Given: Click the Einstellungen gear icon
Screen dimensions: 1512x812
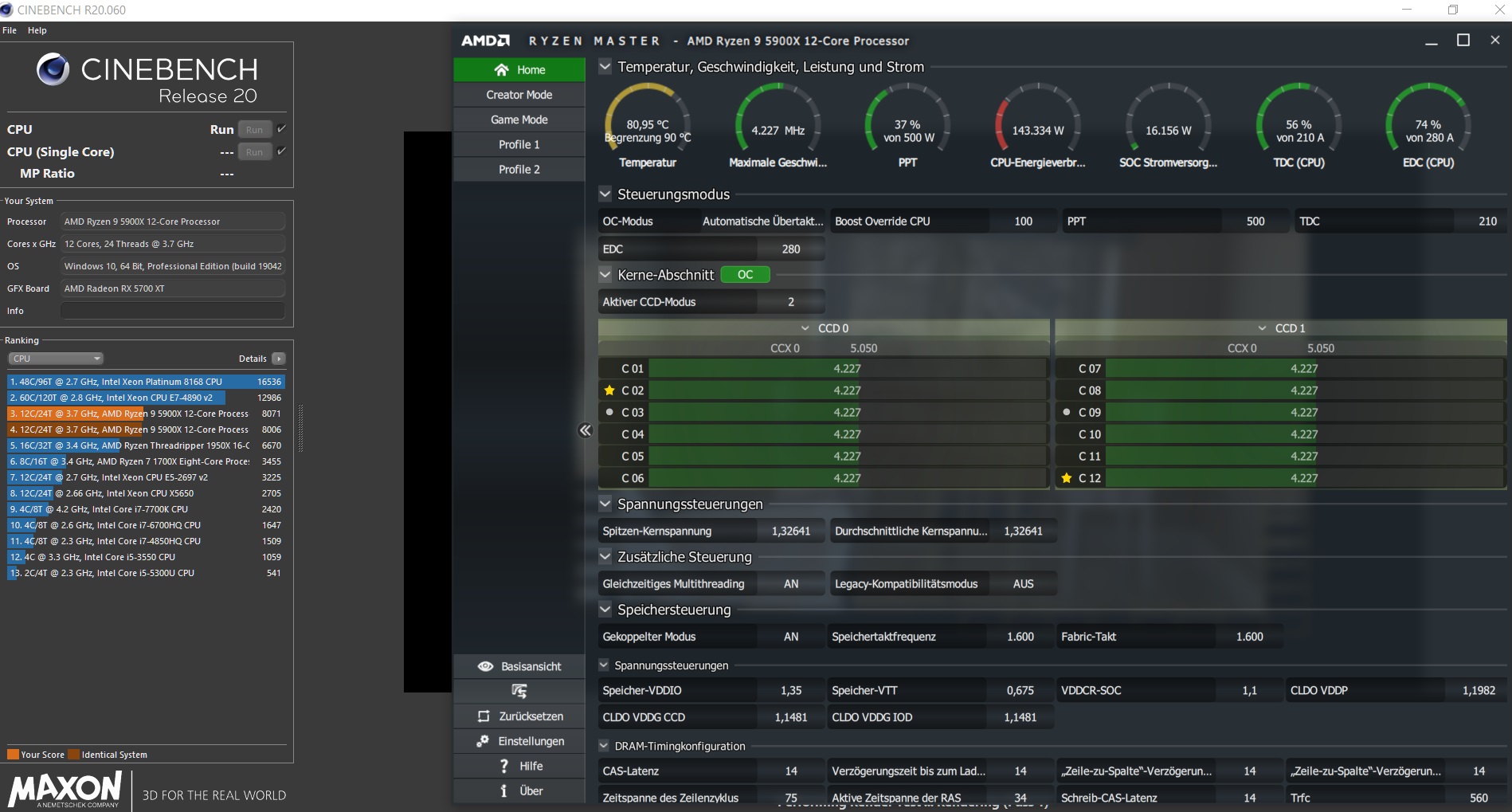Looking at the screenshot, I should pos(483,741).
